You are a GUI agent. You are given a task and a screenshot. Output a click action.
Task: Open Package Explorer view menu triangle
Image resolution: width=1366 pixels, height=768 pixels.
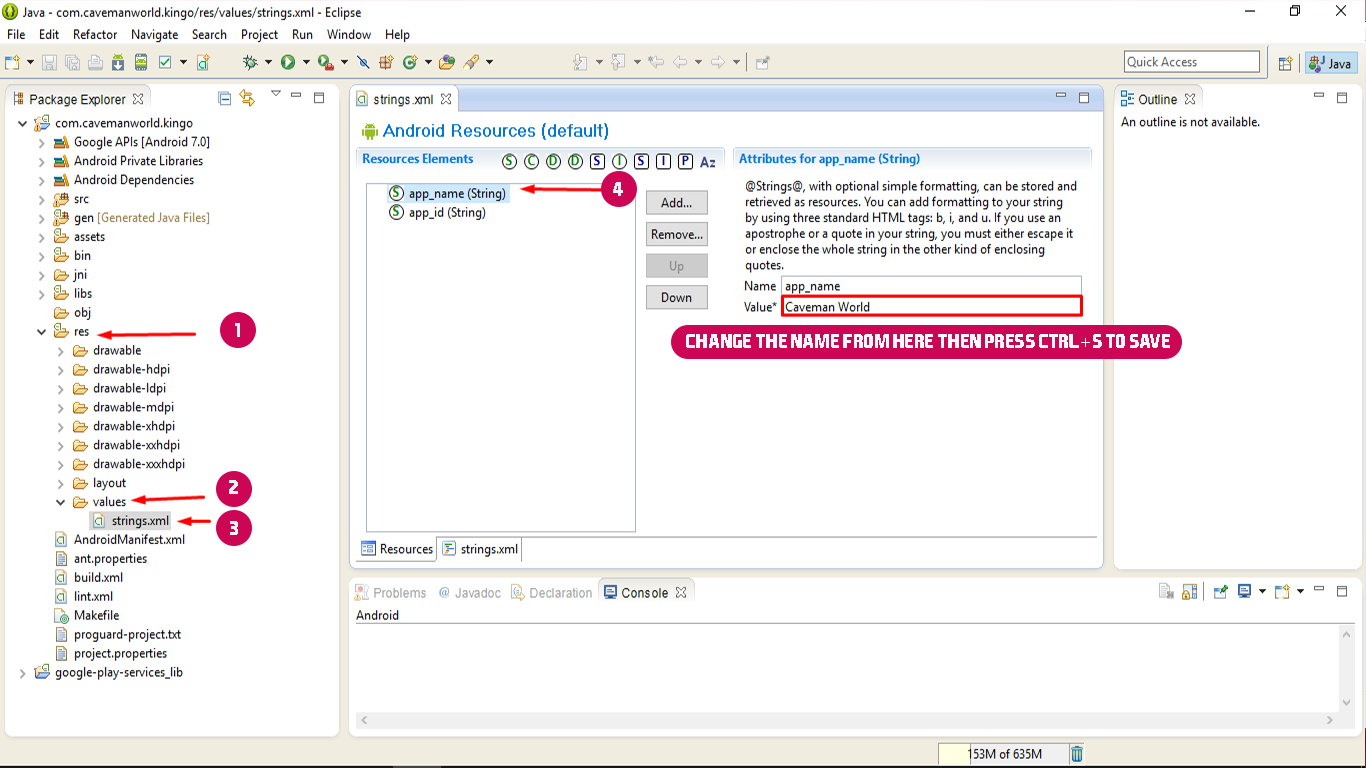point(276,95)
